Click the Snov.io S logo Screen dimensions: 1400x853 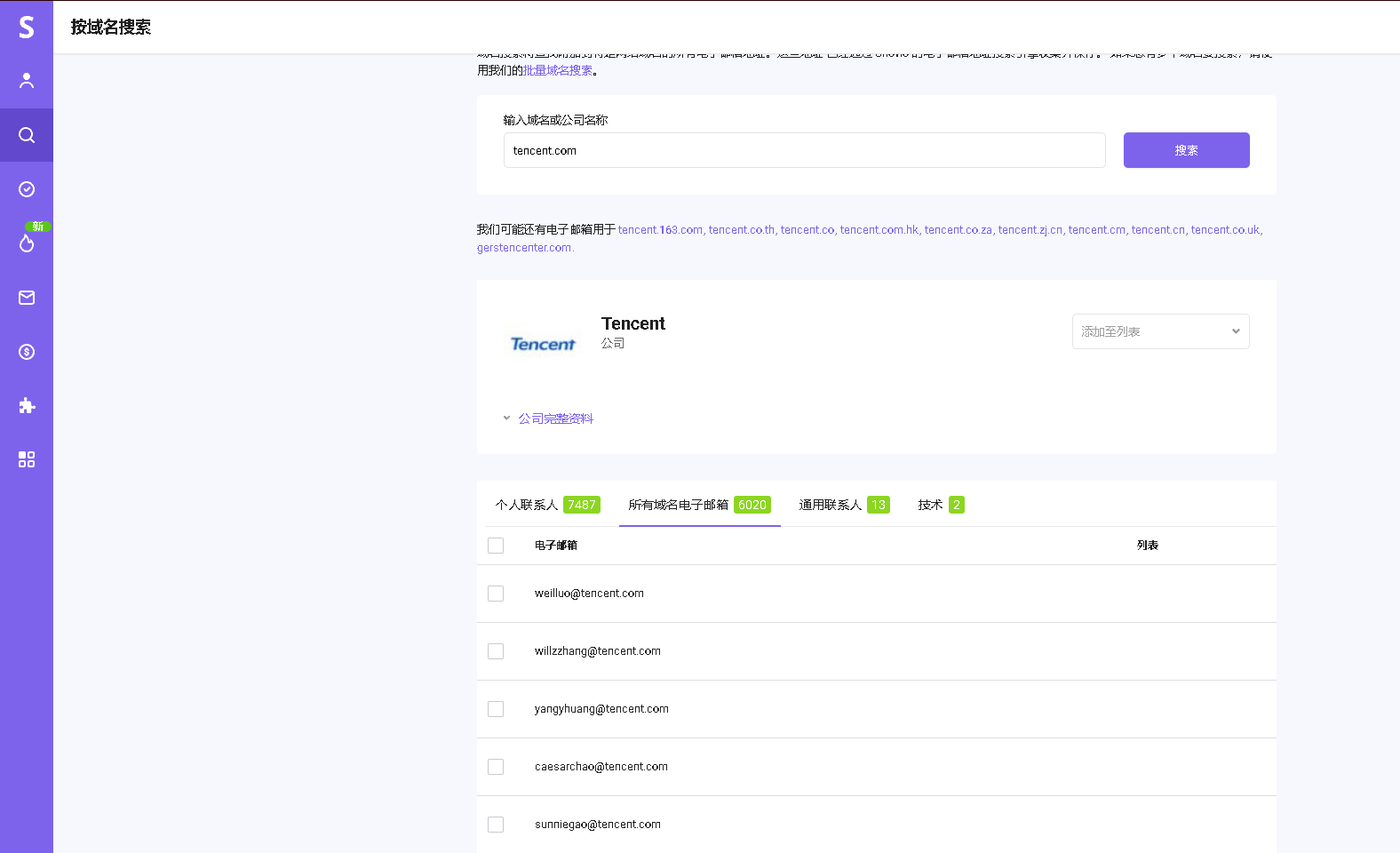point(27,27)
